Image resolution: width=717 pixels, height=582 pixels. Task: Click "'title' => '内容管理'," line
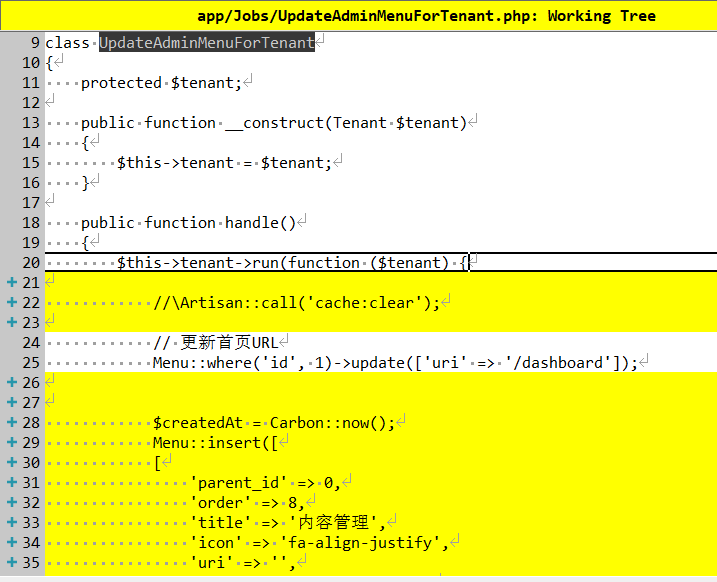[x=287, y=523]
